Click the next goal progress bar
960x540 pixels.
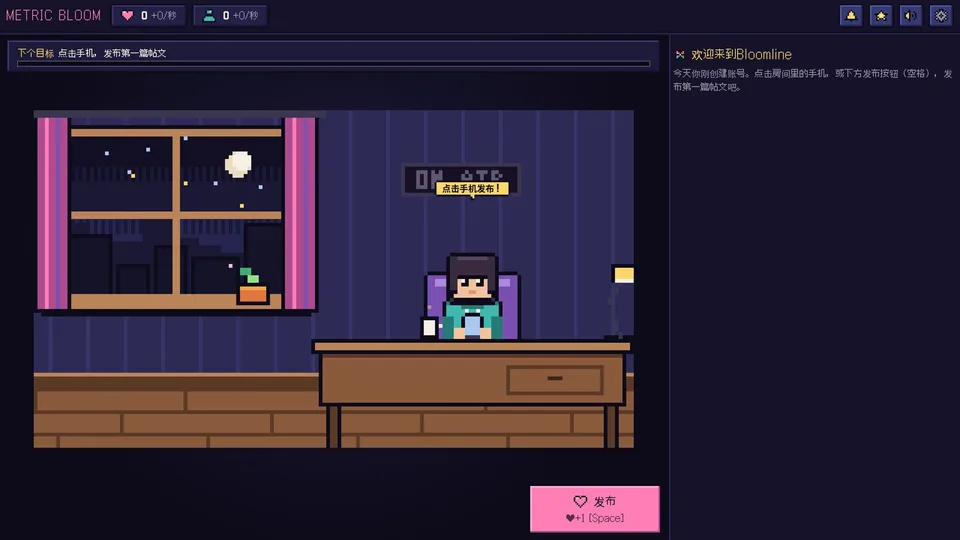[334, 64]
